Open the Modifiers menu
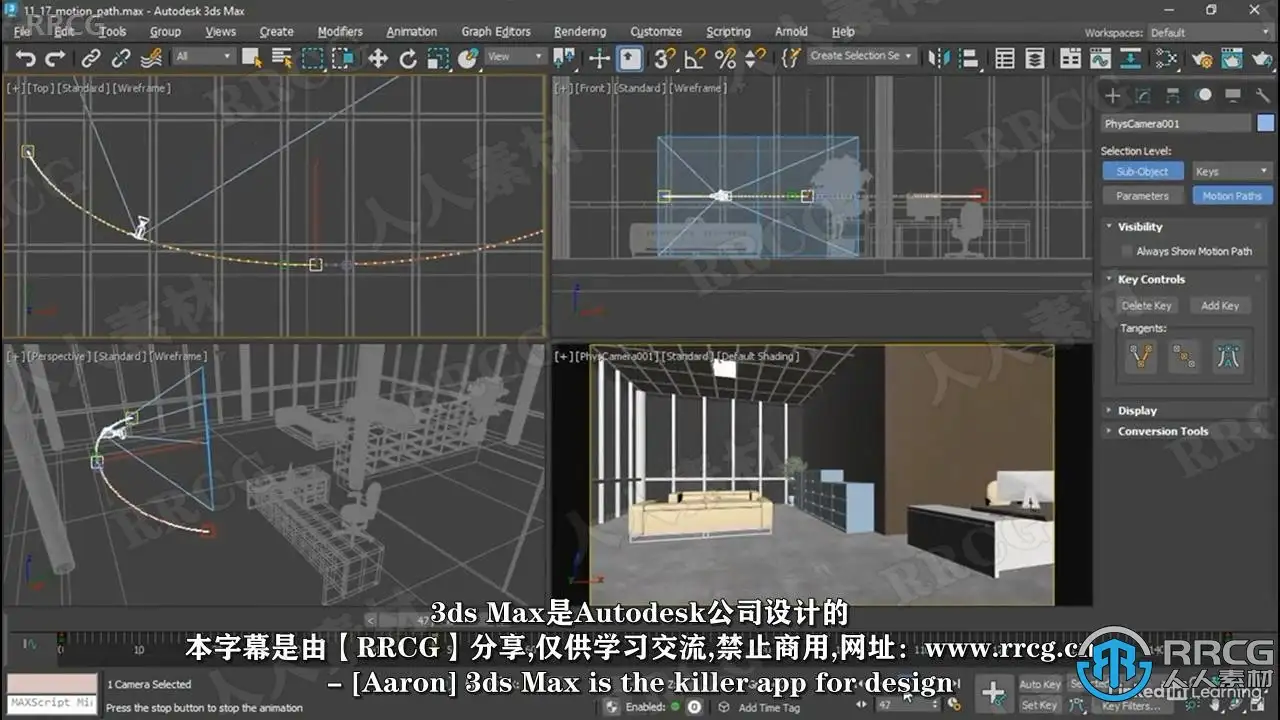The image size is (1280, 720). point(340,32)
